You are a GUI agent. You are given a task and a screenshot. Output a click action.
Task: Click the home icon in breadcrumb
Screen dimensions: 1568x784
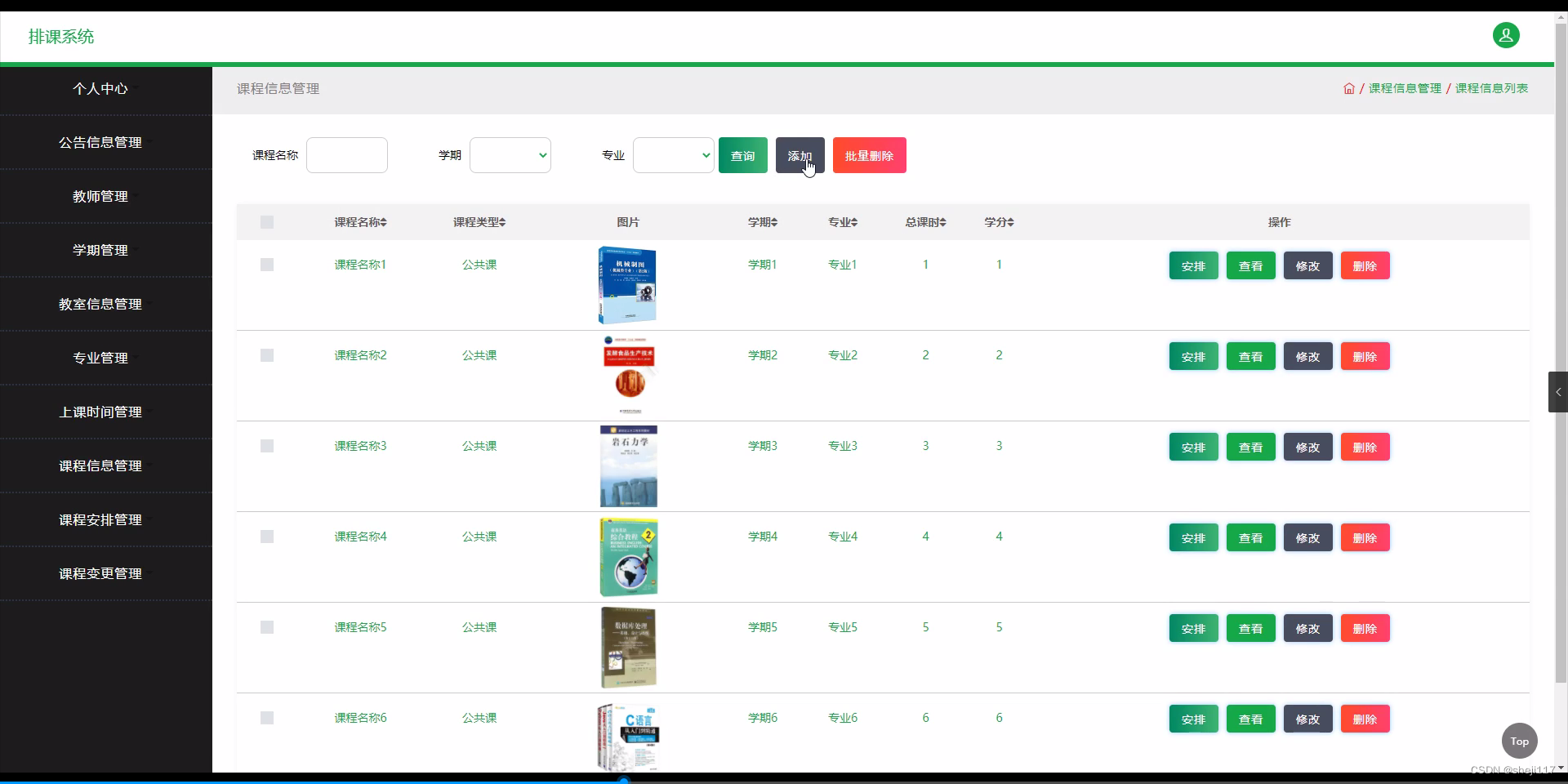pos(1349,88)
